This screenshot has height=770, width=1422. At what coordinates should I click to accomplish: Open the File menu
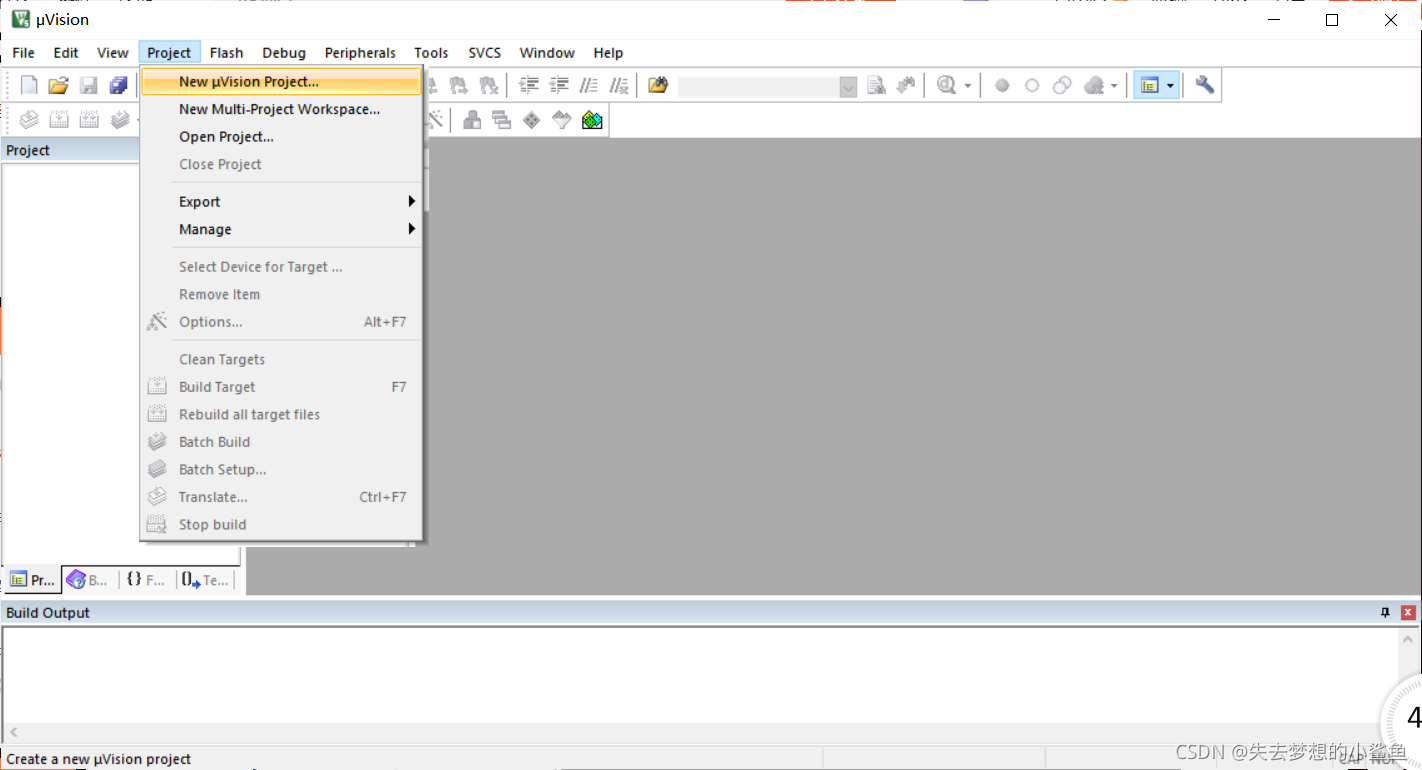[23, 53]
